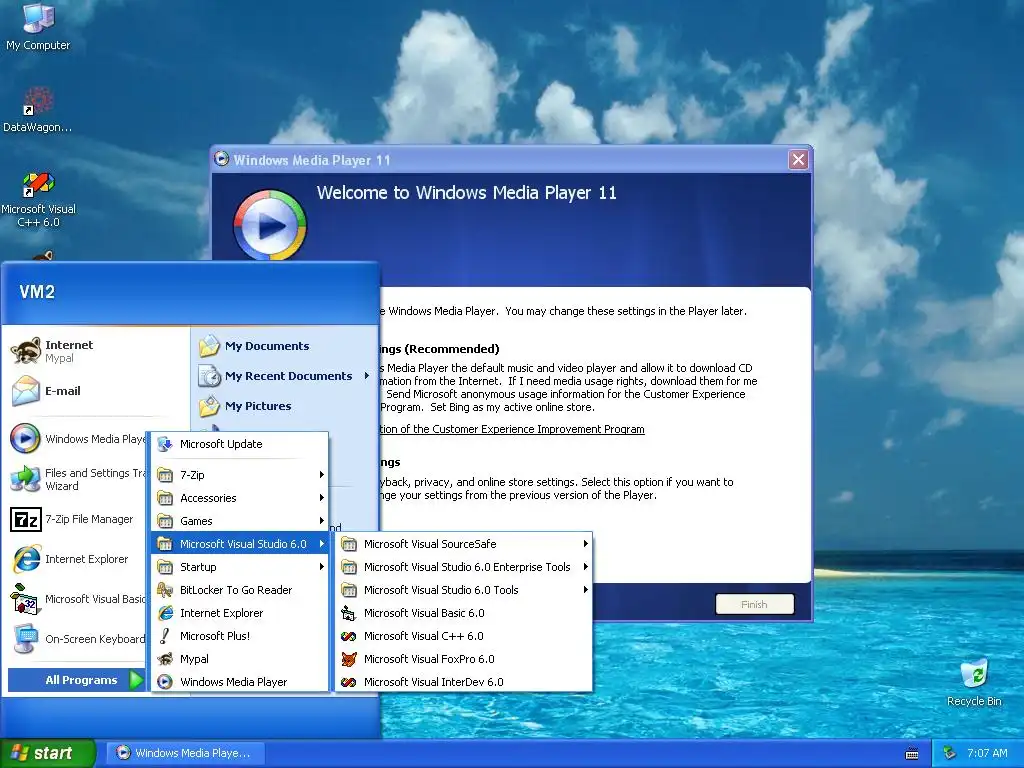The height and width of the screenshot is (768, 1024).
Task: Click the Mypal Internet raccoon icon
Action: coord(26,351)
